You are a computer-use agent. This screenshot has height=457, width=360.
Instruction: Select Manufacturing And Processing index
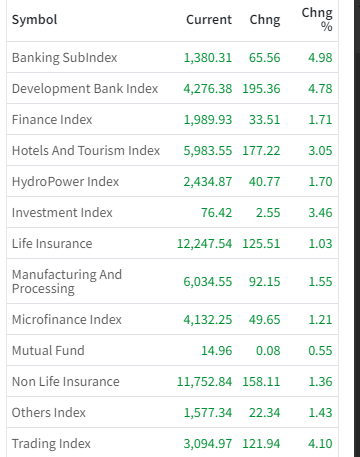[x=67, y=281]
